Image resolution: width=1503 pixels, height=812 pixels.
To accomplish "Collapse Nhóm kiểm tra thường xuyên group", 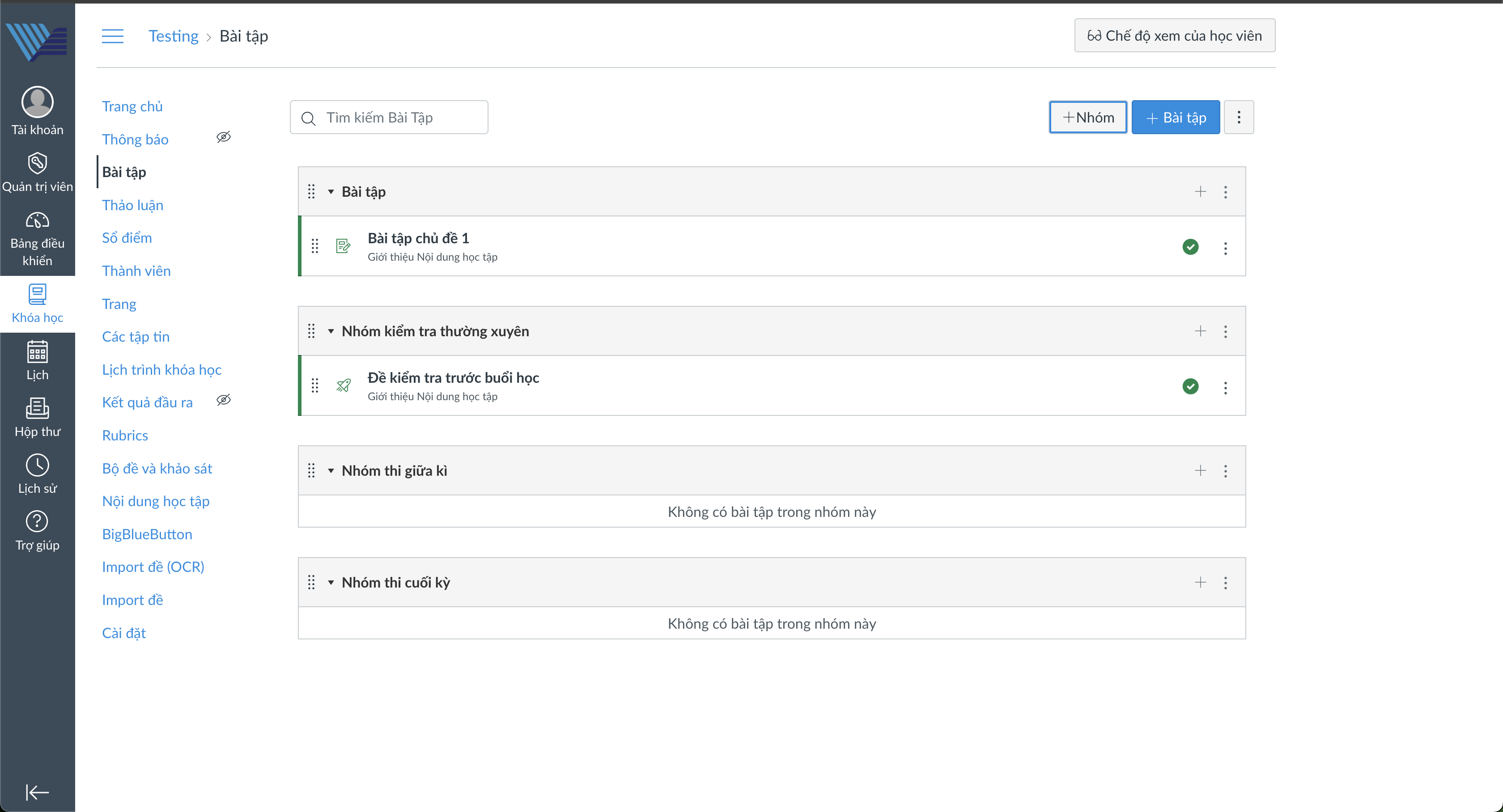I will (x=331, y=331).
